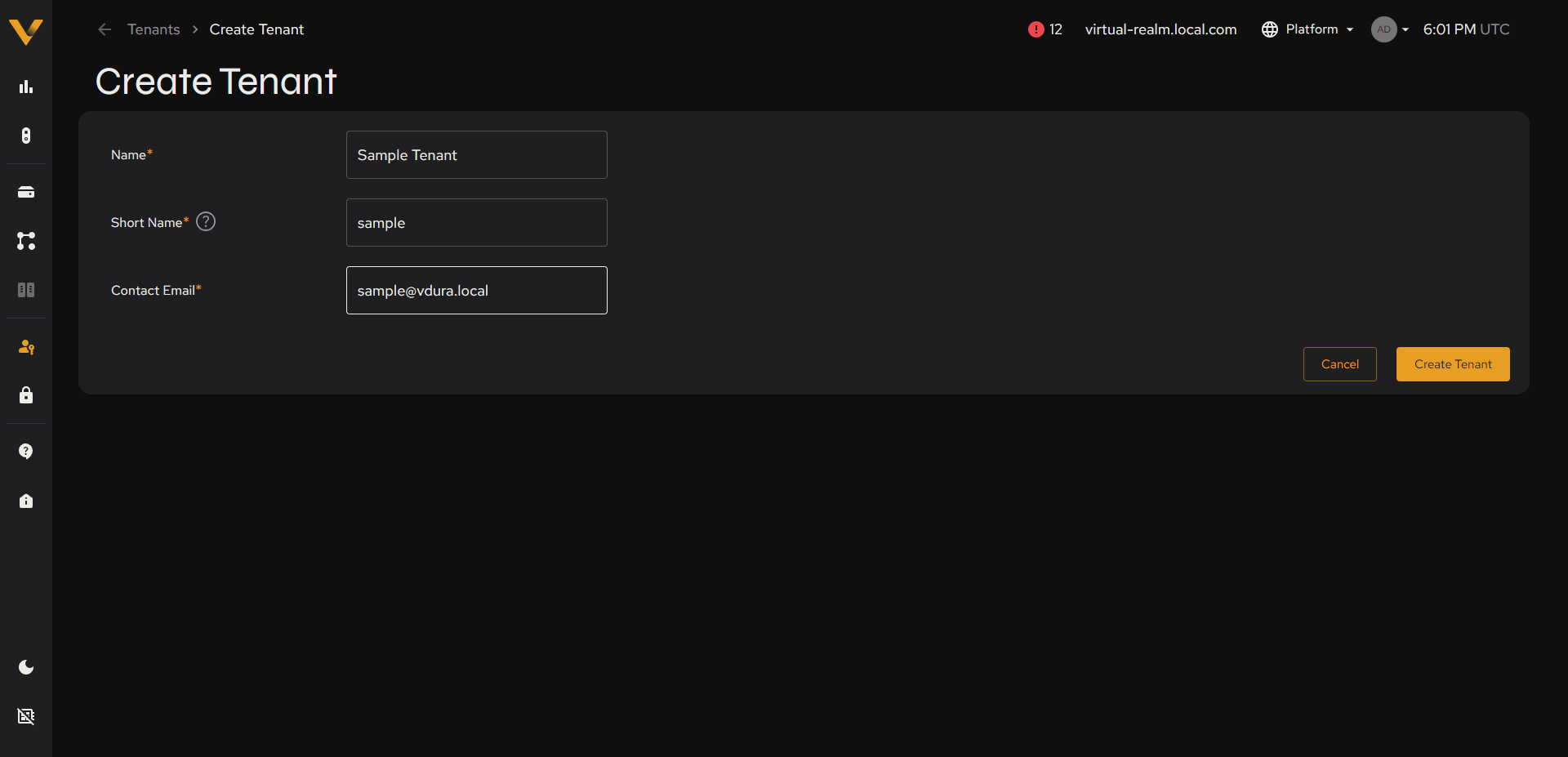The image size is (1568, 757).
Task: Click virtual-realm.local.com text
Action: 1160,29
